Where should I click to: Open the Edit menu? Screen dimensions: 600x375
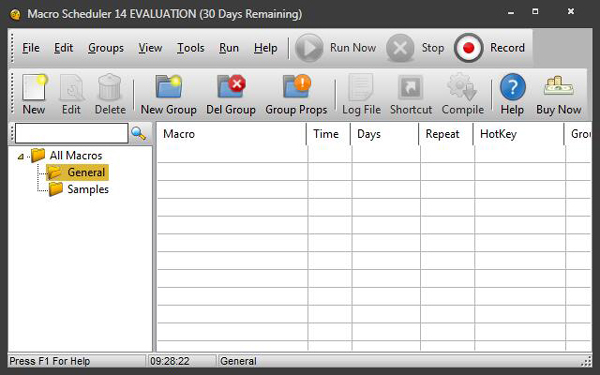[64, 48]
